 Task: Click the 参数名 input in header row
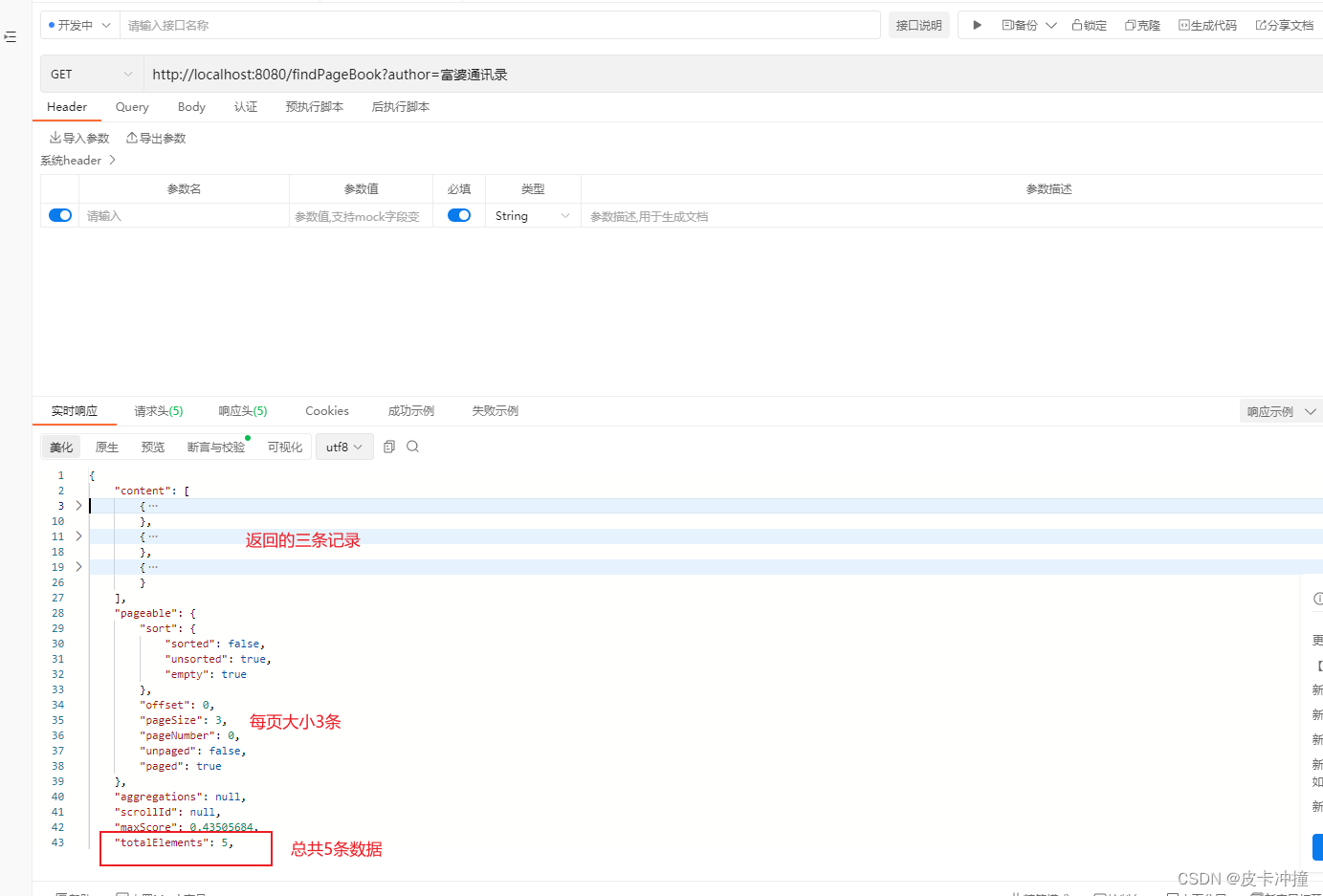[184, 216]
